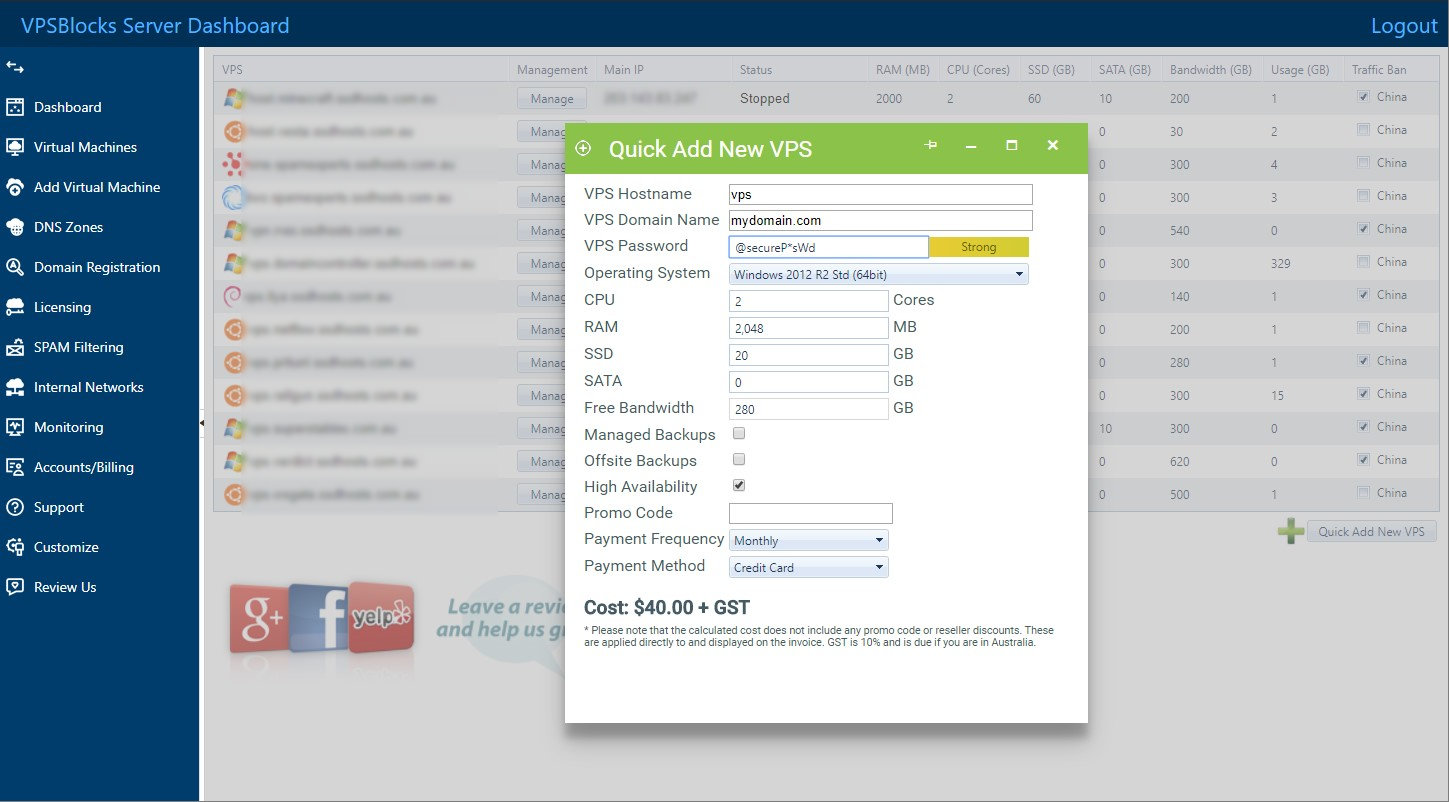Expand the Payment Method dropdown
The image size is (1449, 802).
click(x=808, y=568)
